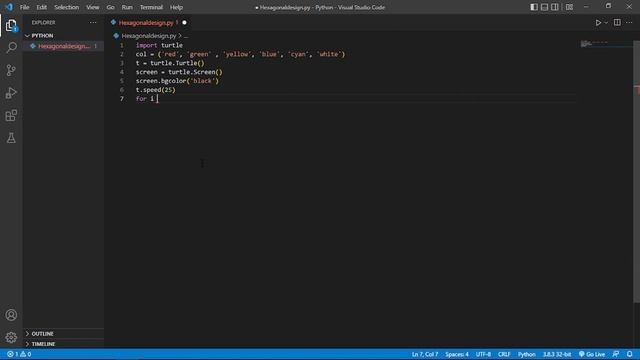Toggle the Secondary Side Bar layout icon
Screen dimensions: 640x360
click(555, 7)
